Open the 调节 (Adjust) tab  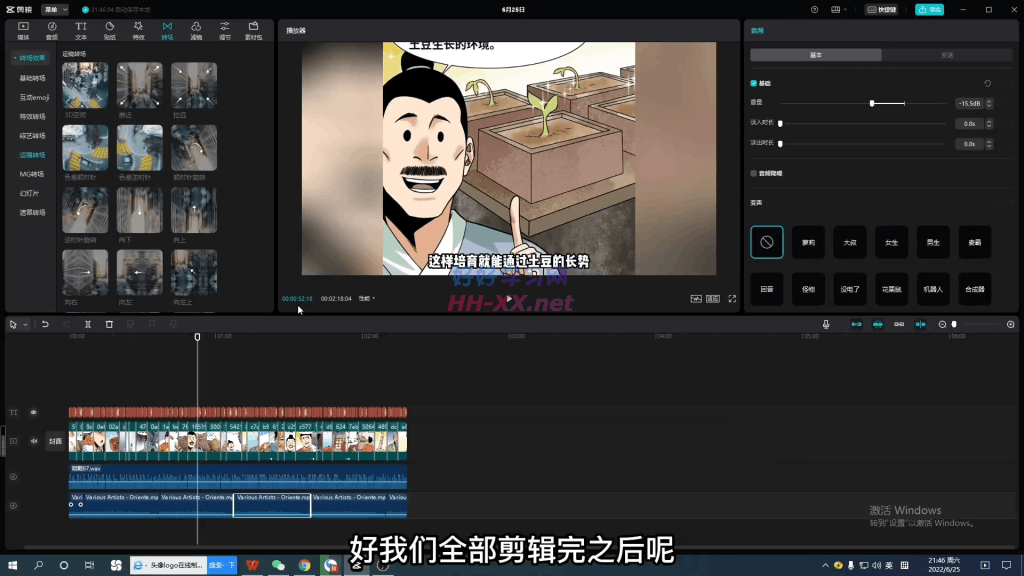(225, 30)
